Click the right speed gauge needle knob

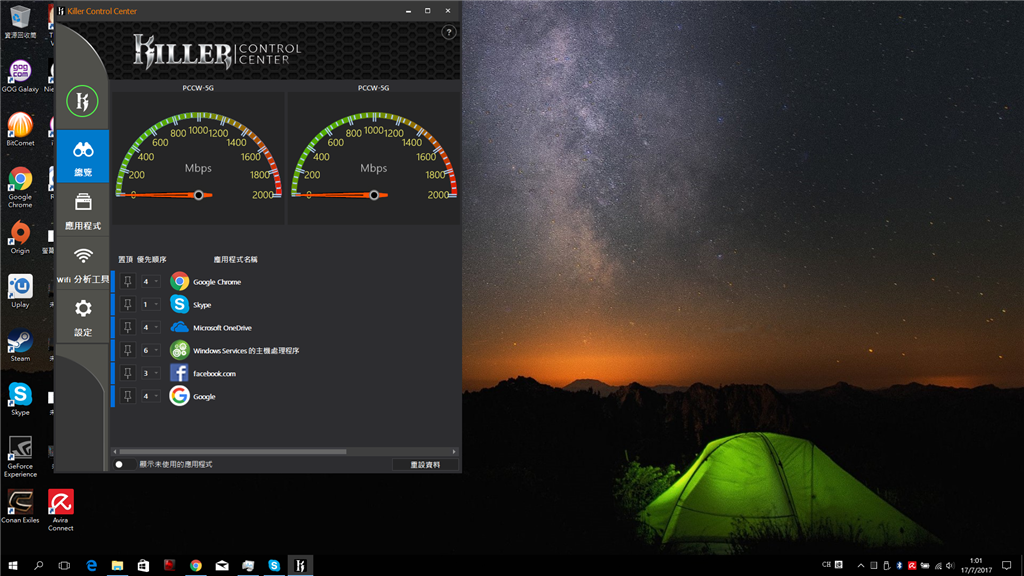(x=374, y=195)
